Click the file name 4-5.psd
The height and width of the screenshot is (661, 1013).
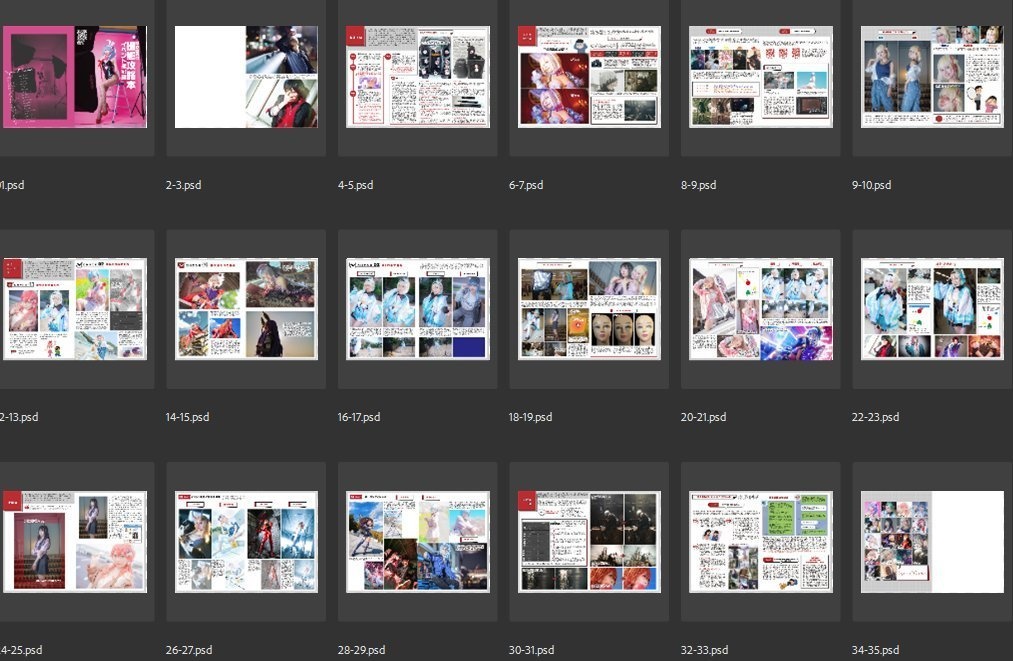click(x=355, y=185)
